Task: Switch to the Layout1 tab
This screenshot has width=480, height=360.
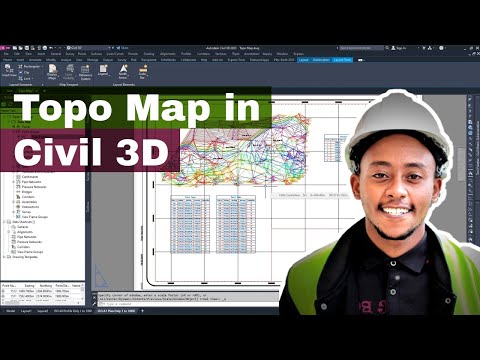Action: pyautogui.click(x=26, y=311)
